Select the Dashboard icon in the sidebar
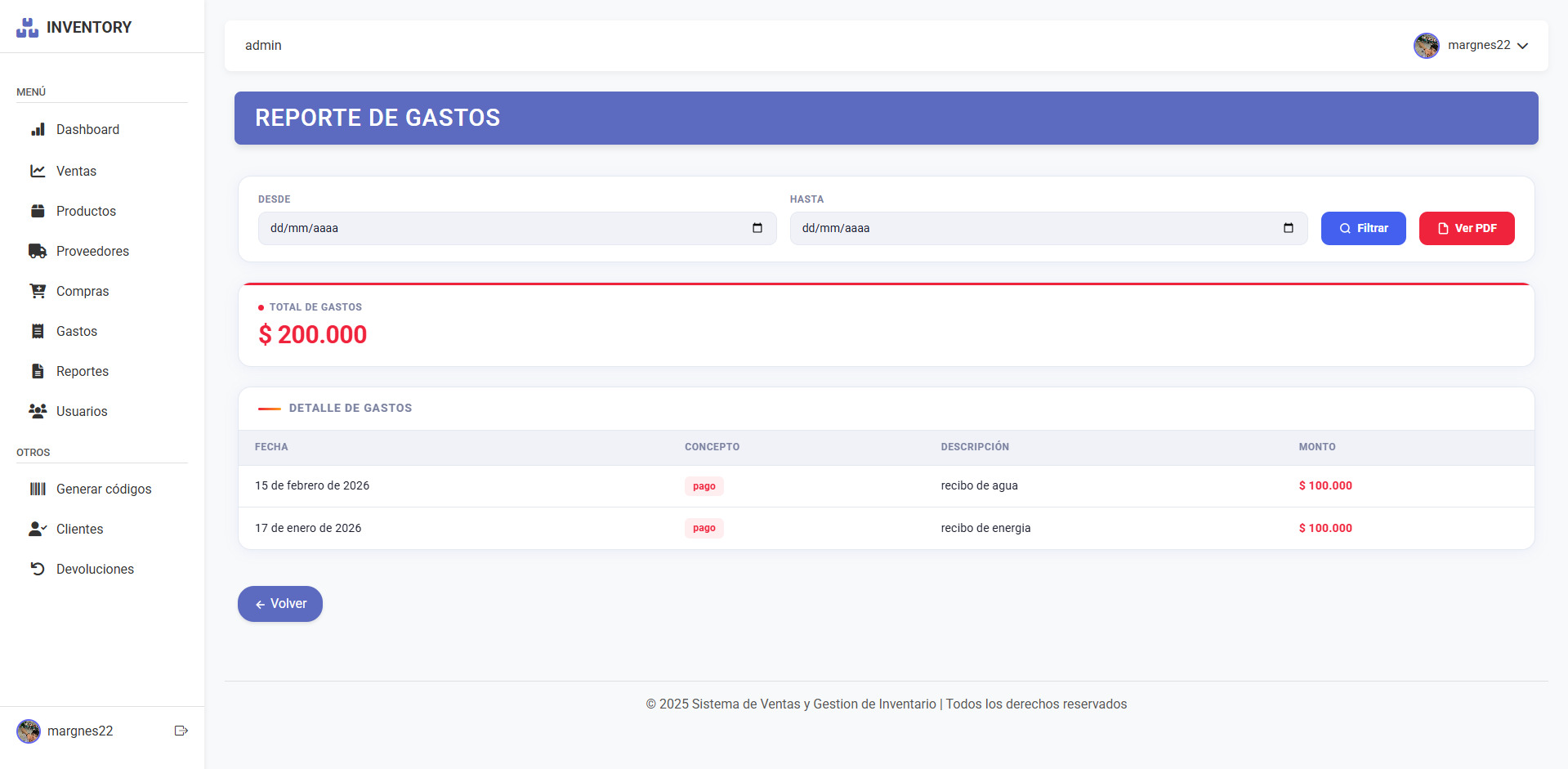 click(38, 129)
